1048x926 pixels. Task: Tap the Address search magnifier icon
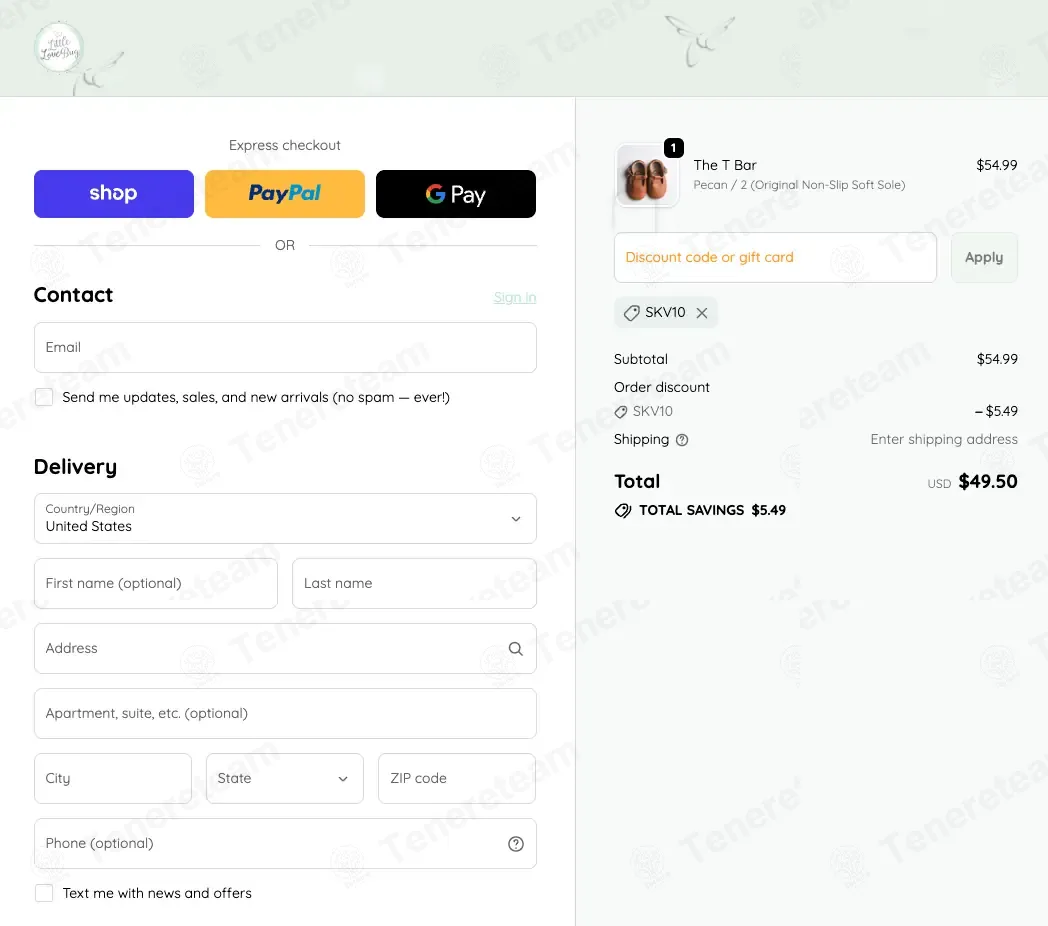point(516,649)
